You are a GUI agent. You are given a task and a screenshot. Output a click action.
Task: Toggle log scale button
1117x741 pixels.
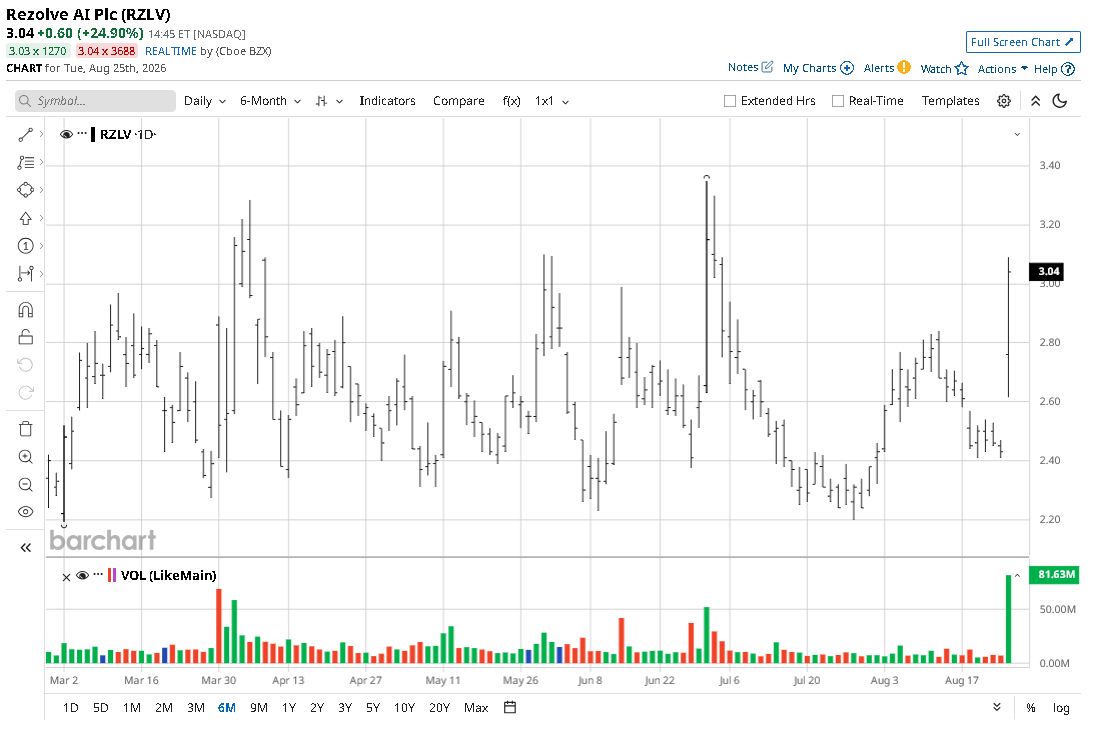coord(1061,708)
